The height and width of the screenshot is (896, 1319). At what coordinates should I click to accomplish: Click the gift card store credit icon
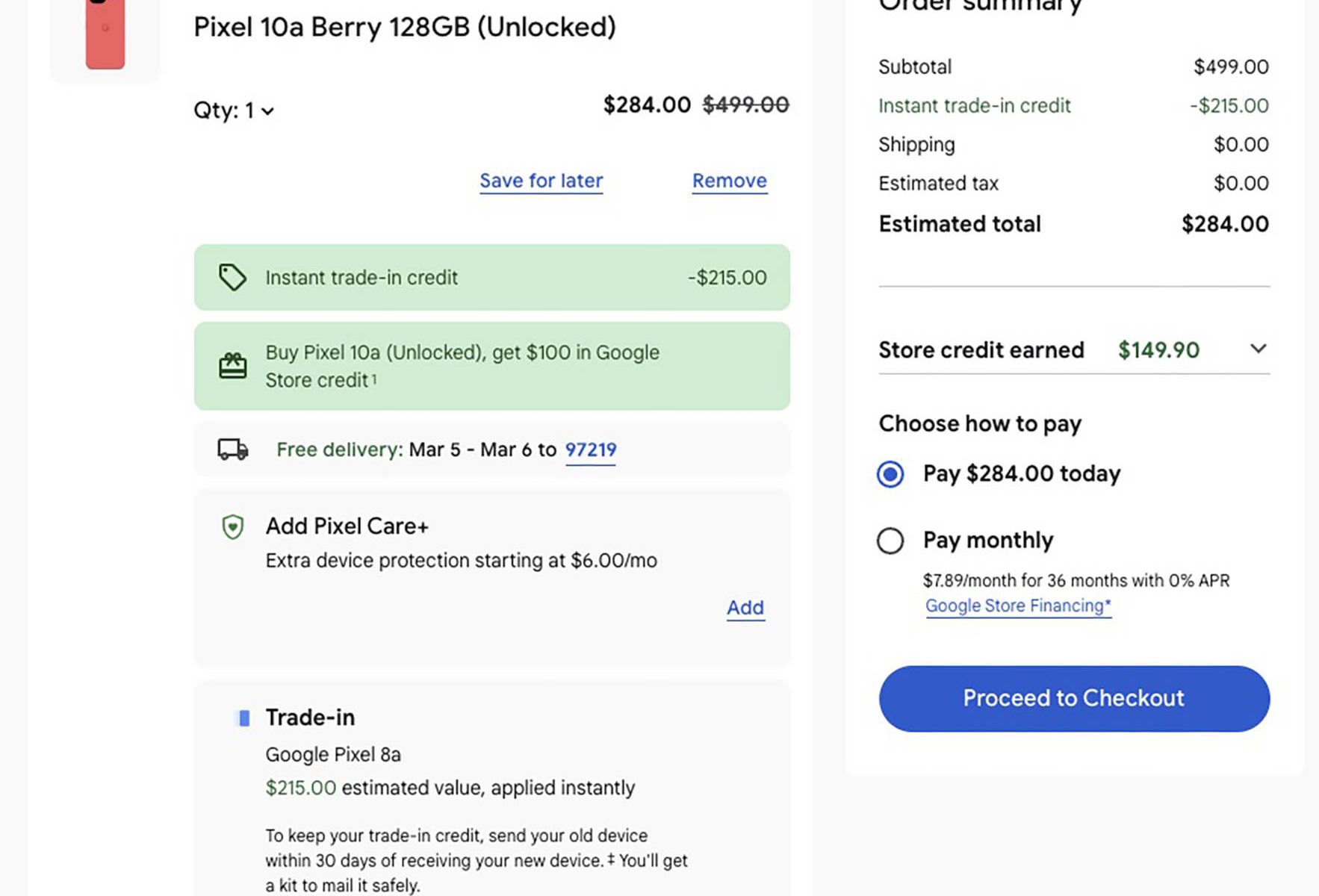click(232, 366)
